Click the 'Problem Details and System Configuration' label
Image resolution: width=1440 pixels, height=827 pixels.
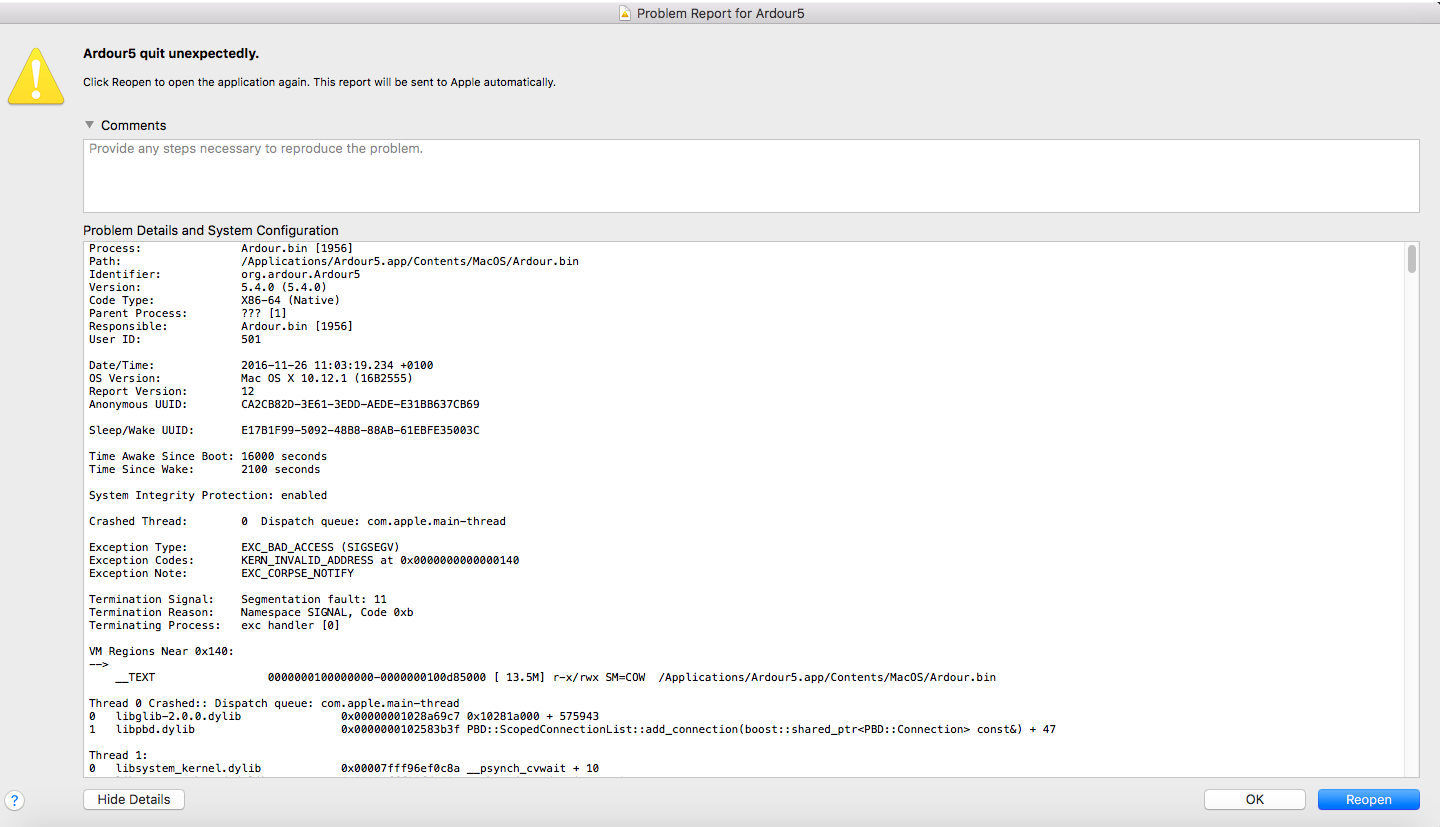point(211,230)
